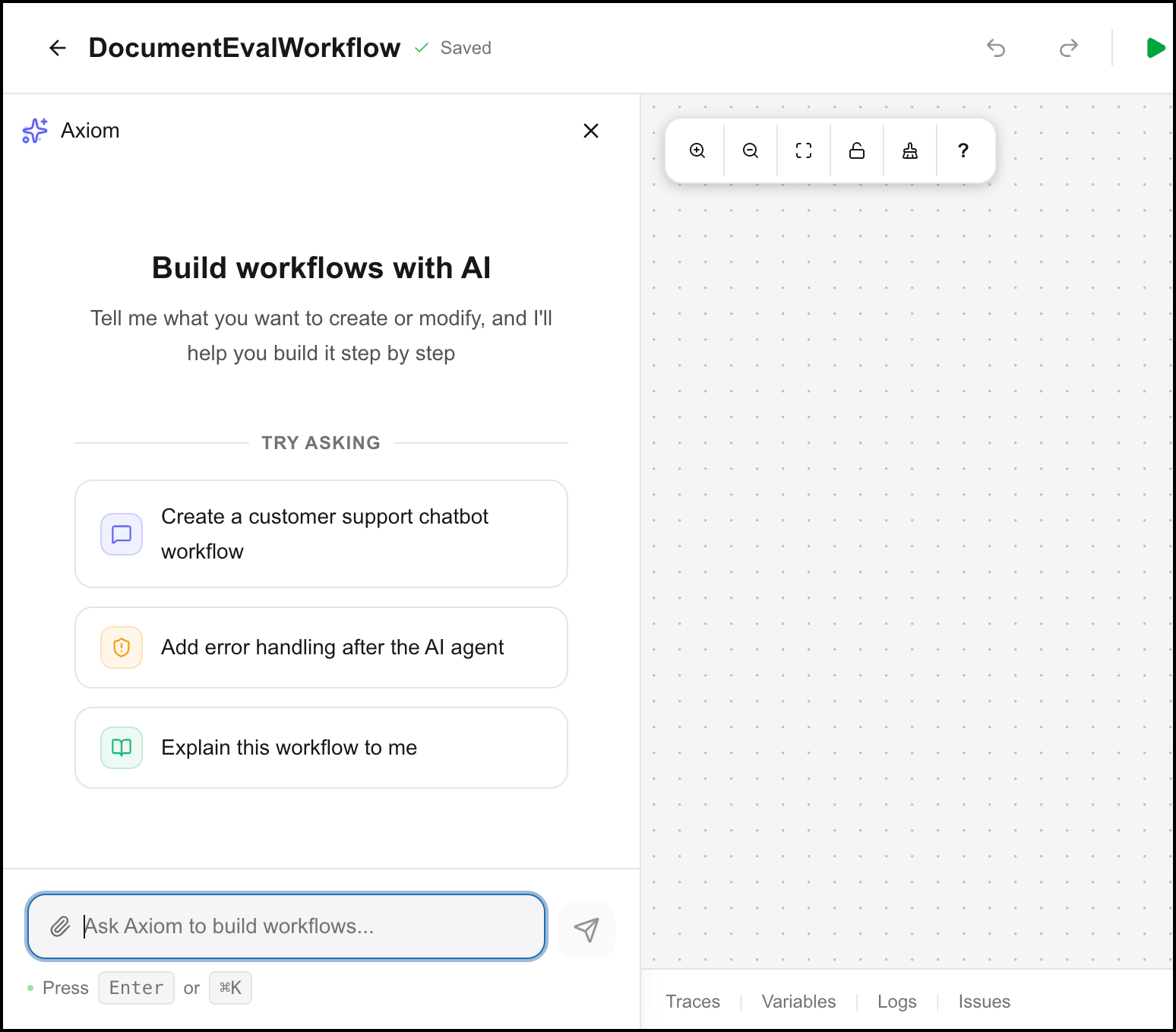Zoom out on the canvas

[751, 150]
